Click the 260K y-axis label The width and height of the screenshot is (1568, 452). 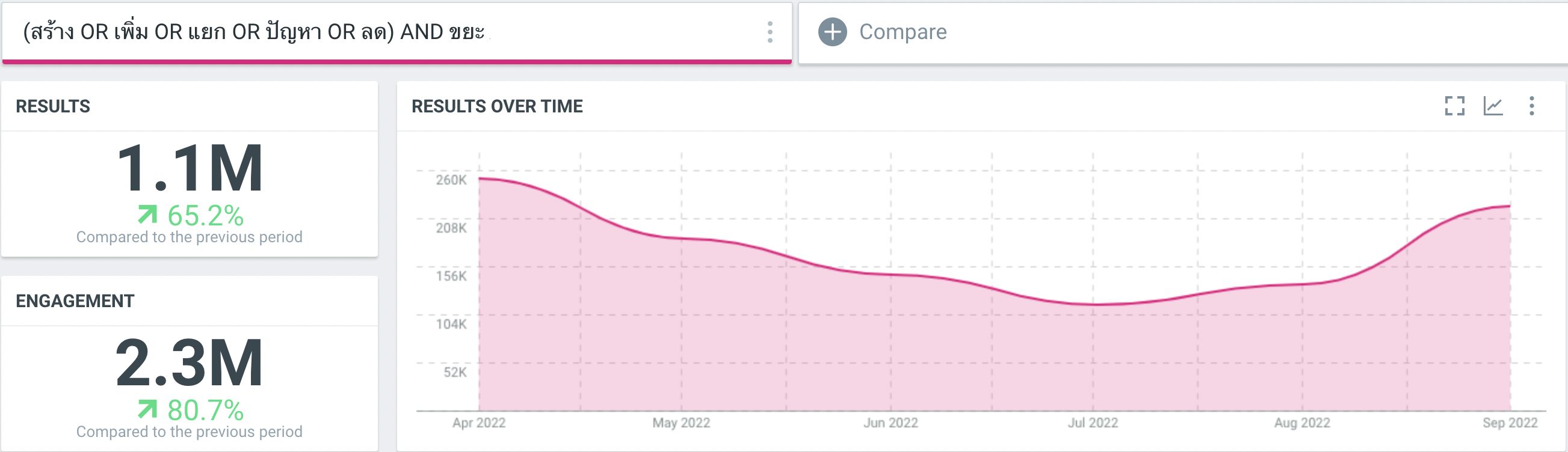(451, 180)
